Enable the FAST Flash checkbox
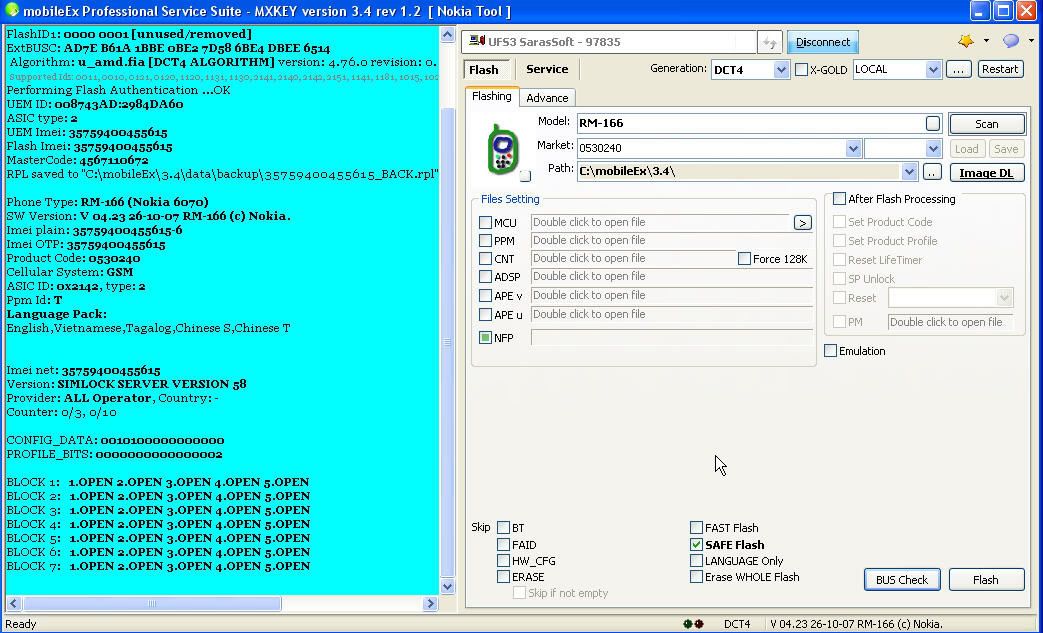 [696, 527]
